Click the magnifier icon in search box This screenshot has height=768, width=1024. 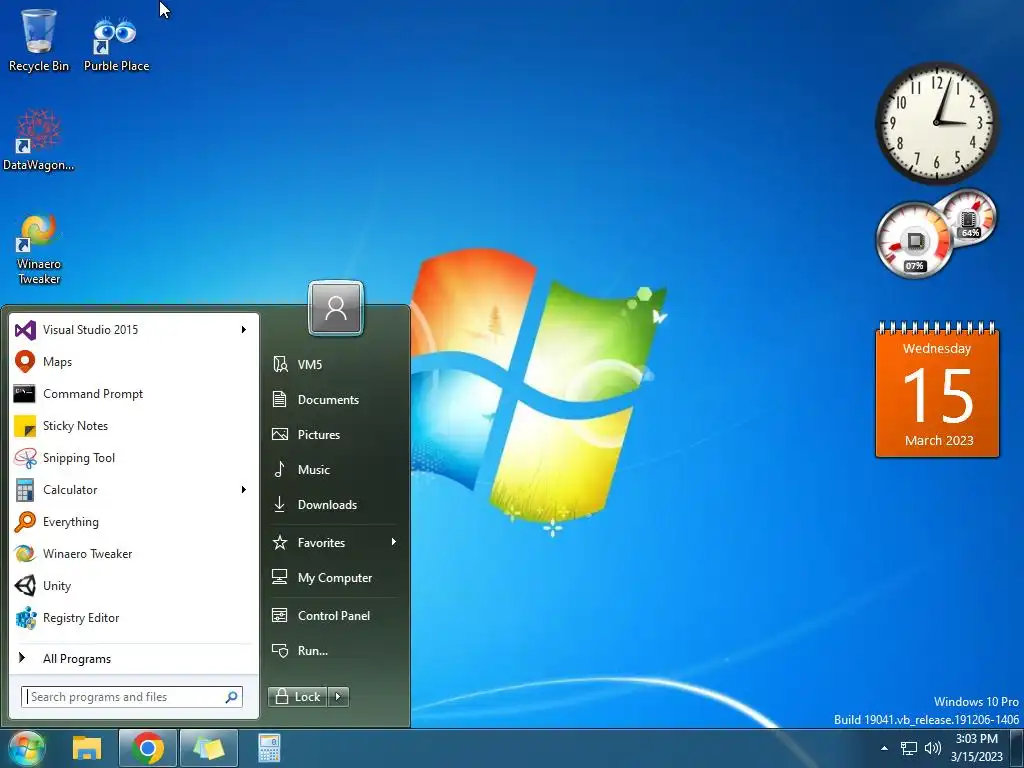[x=231, y=697]
